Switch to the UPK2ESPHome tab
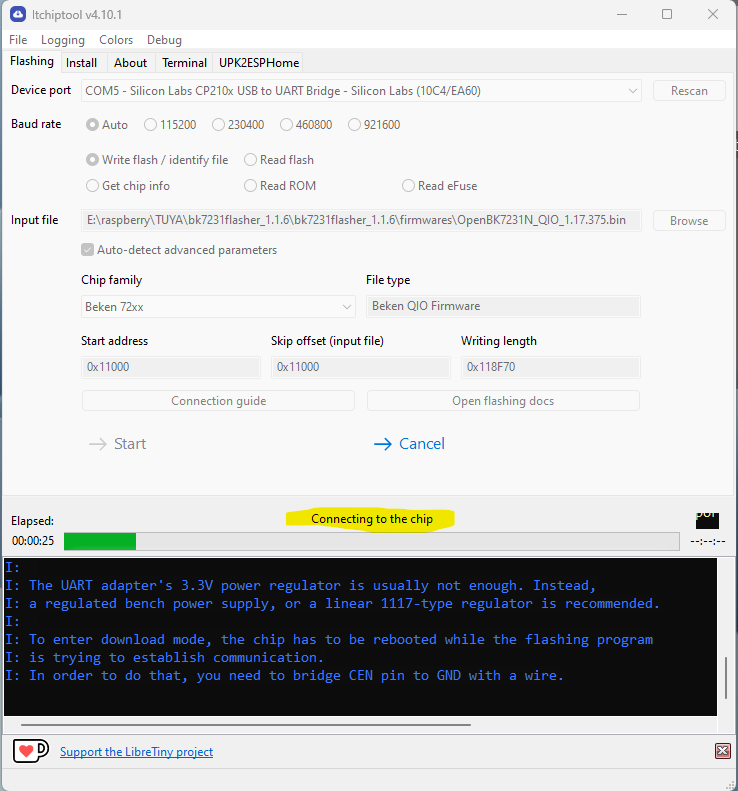 (x=259, y=63)
